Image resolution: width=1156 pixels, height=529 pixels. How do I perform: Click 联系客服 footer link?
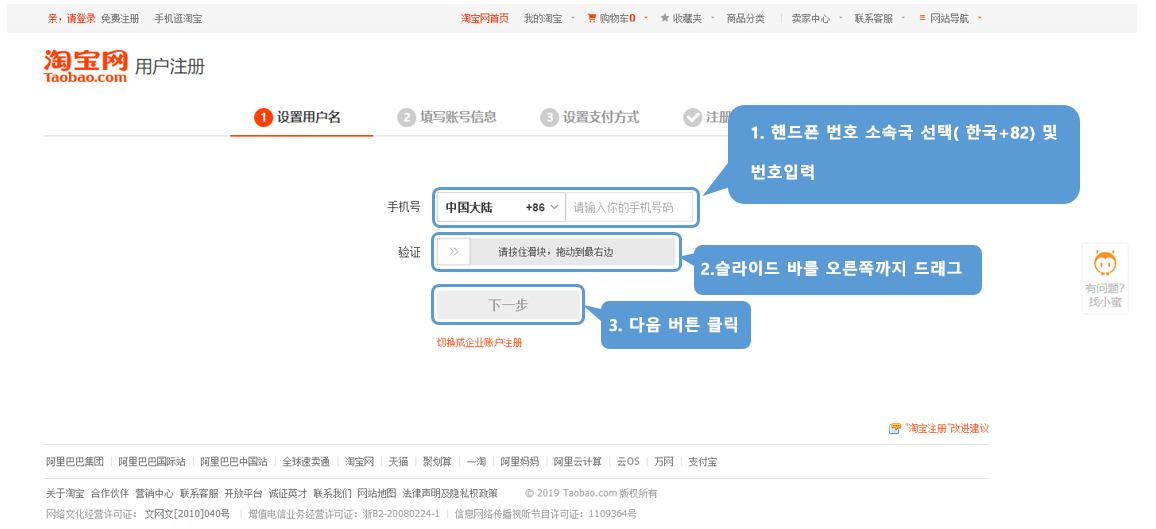[199, 493]
